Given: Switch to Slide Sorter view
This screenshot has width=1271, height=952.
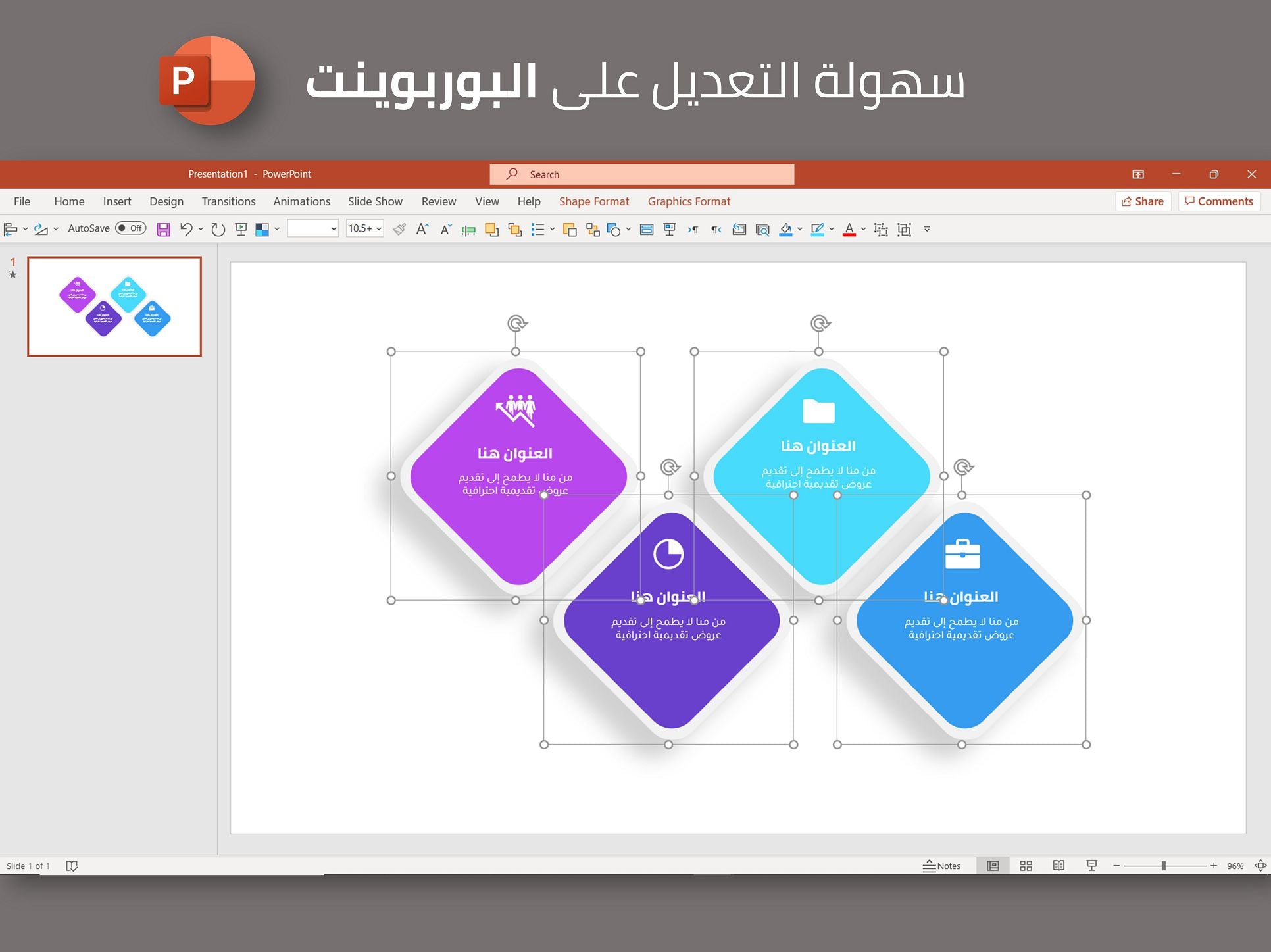Looking at the screenshot, I should point(1026,866).
